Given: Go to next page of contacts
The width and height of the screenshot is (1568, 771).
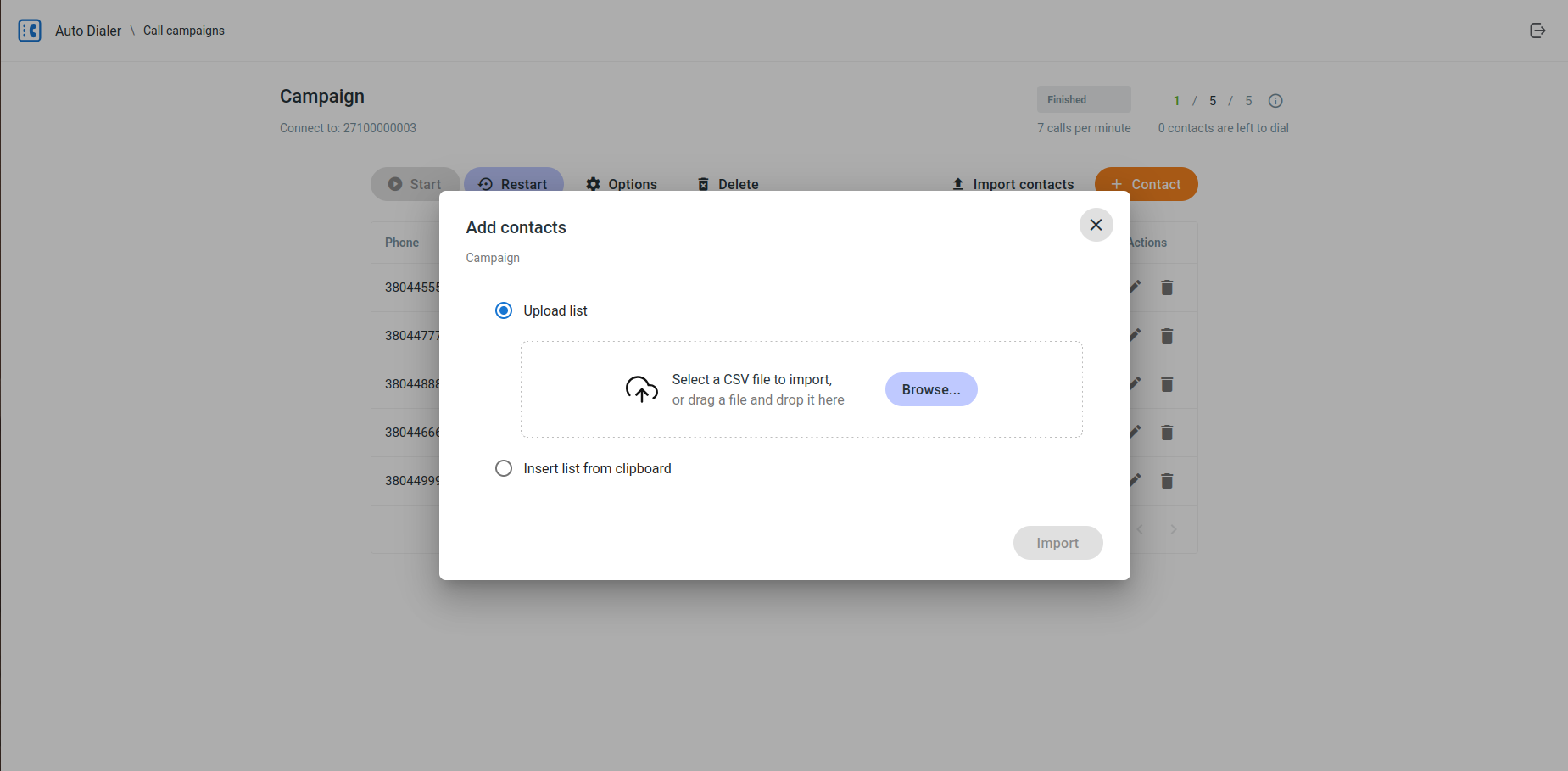Looking at the screenshot, I should (x=1174, y=529).
